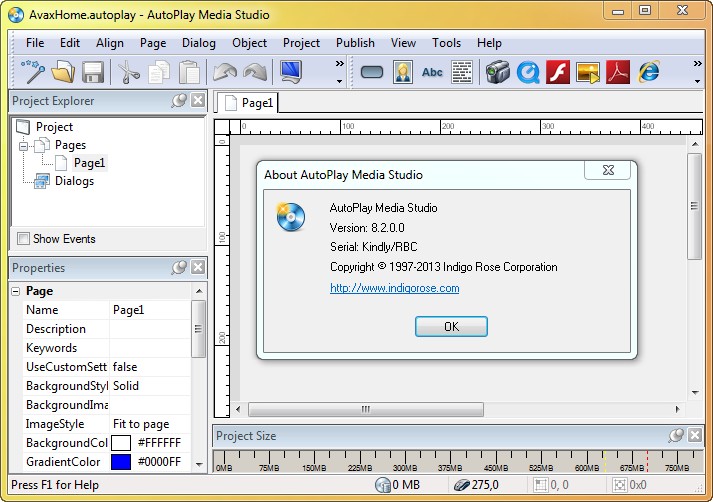Open the Edit menu

pyautogui.click(x=70, y=43)
